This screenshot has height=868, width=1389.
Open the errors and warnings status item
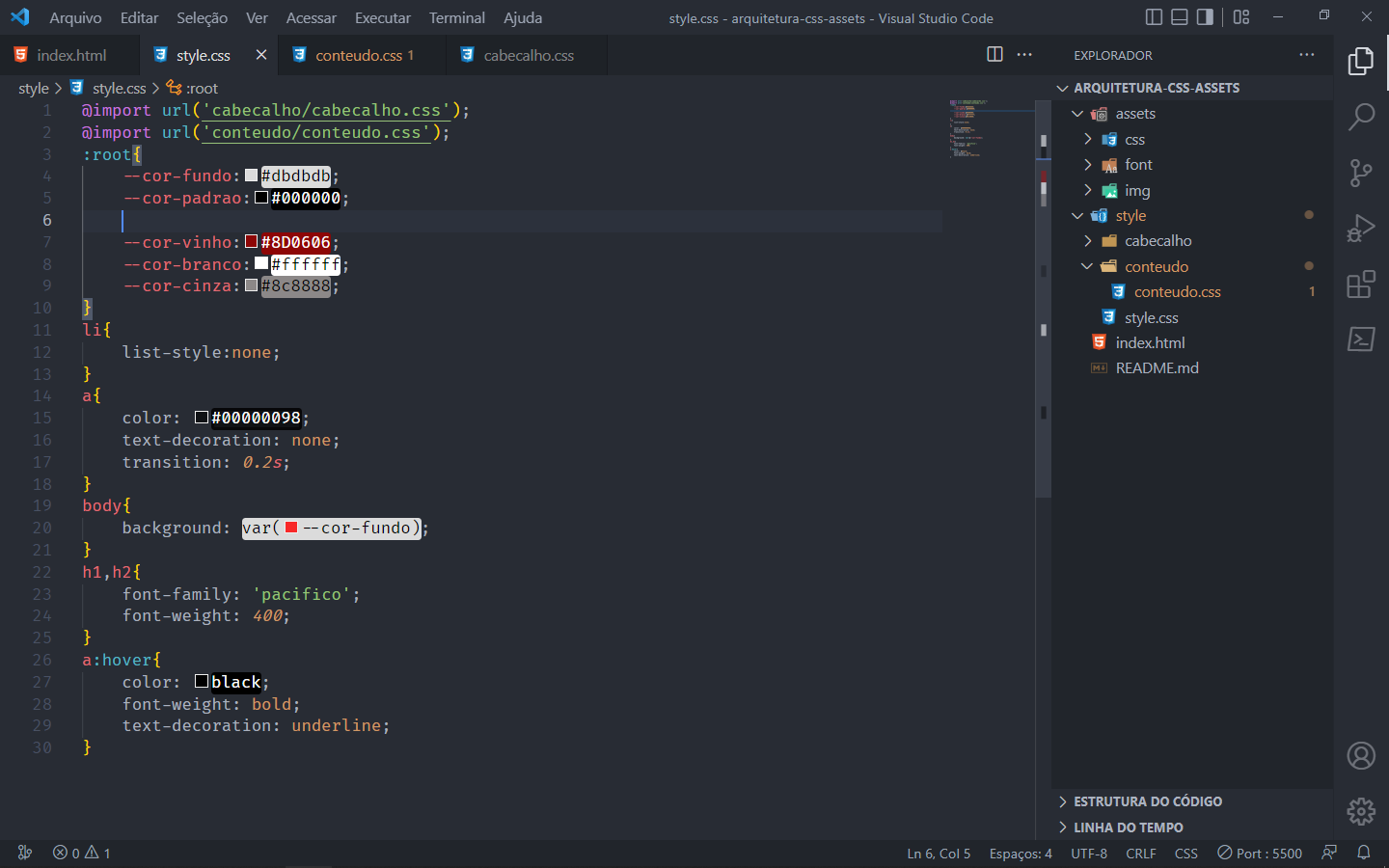(82, 853)
